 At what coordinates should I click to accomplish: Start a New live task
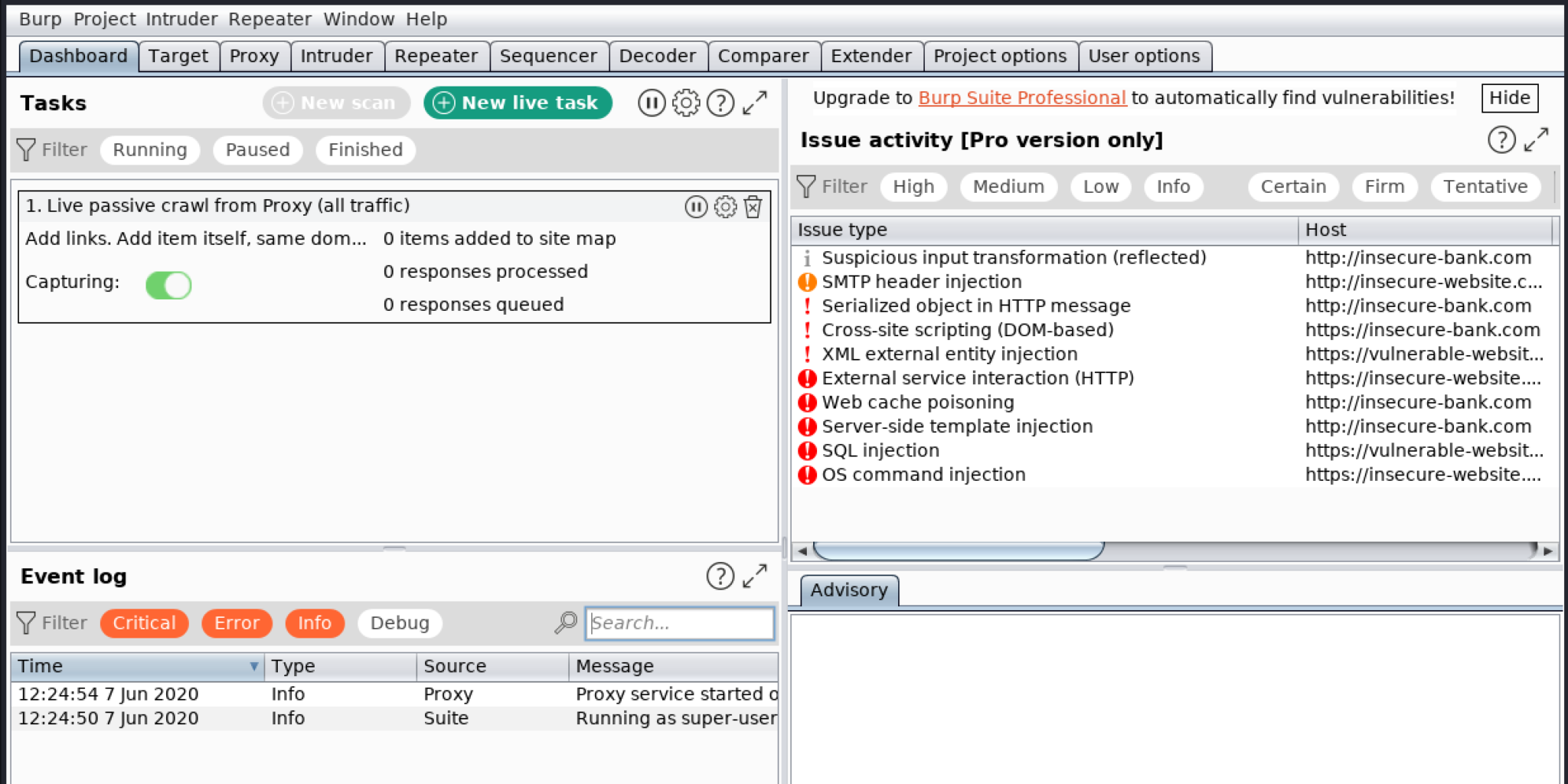pos(518,103)
